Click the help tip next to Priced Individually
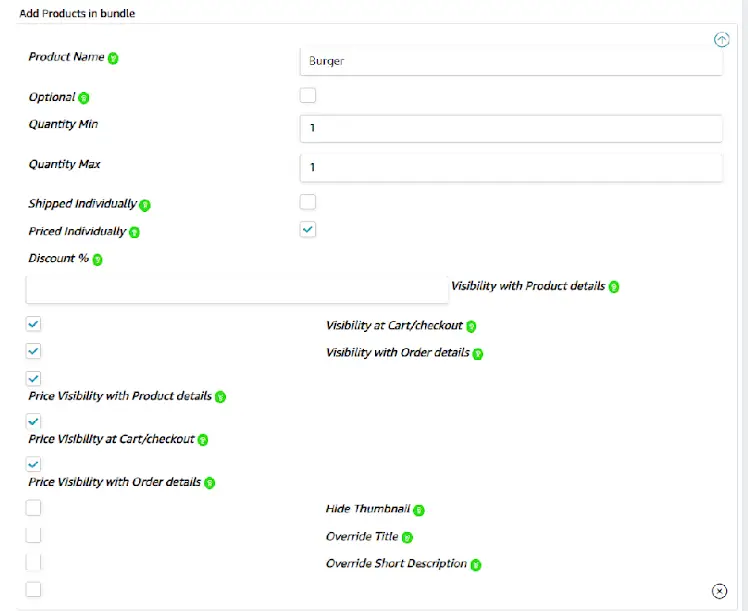The width and height of the screenshot is (748, 612). click(135, 232)
